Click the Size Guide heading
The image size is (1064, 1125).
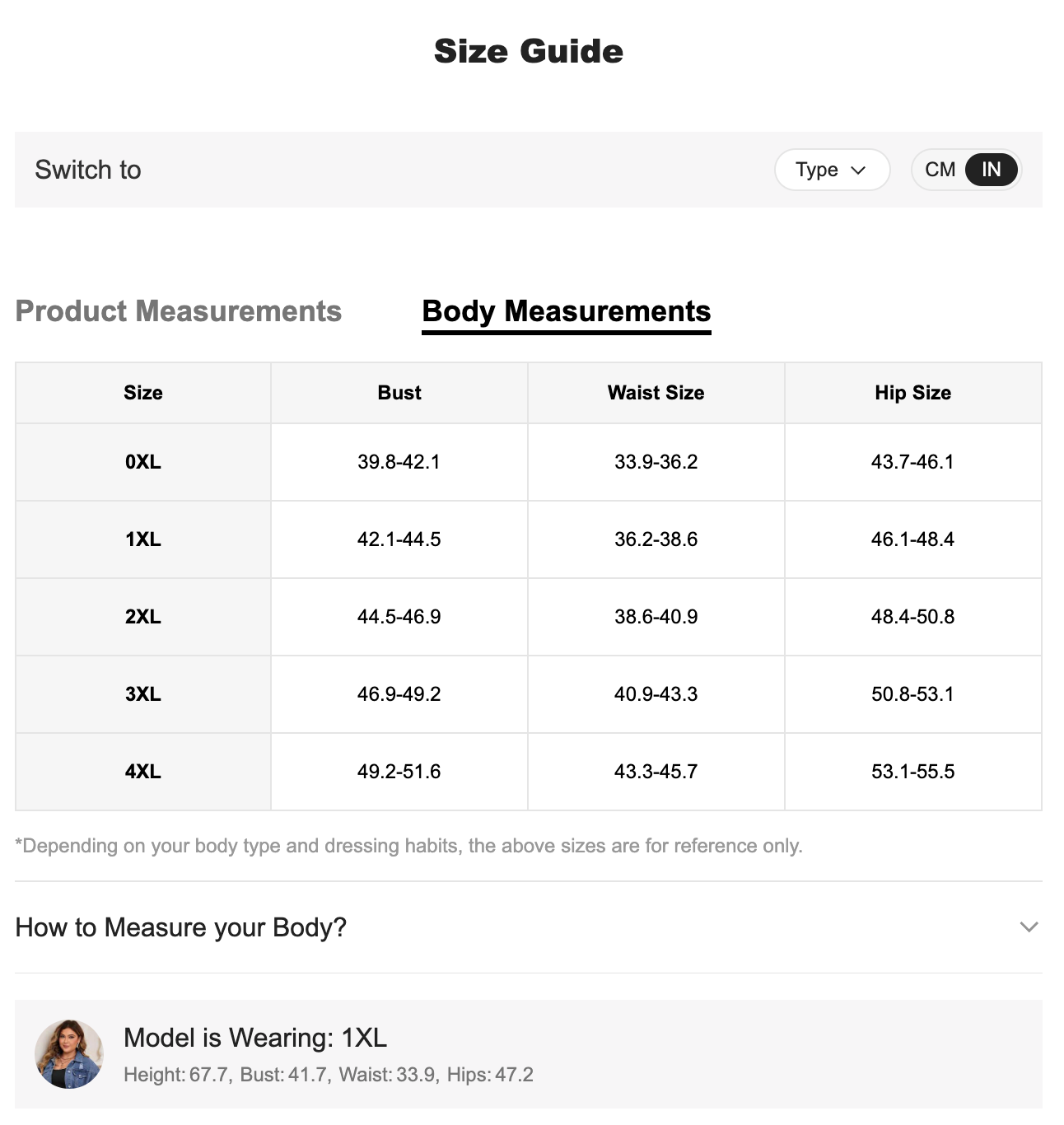[x=529, y=51]
